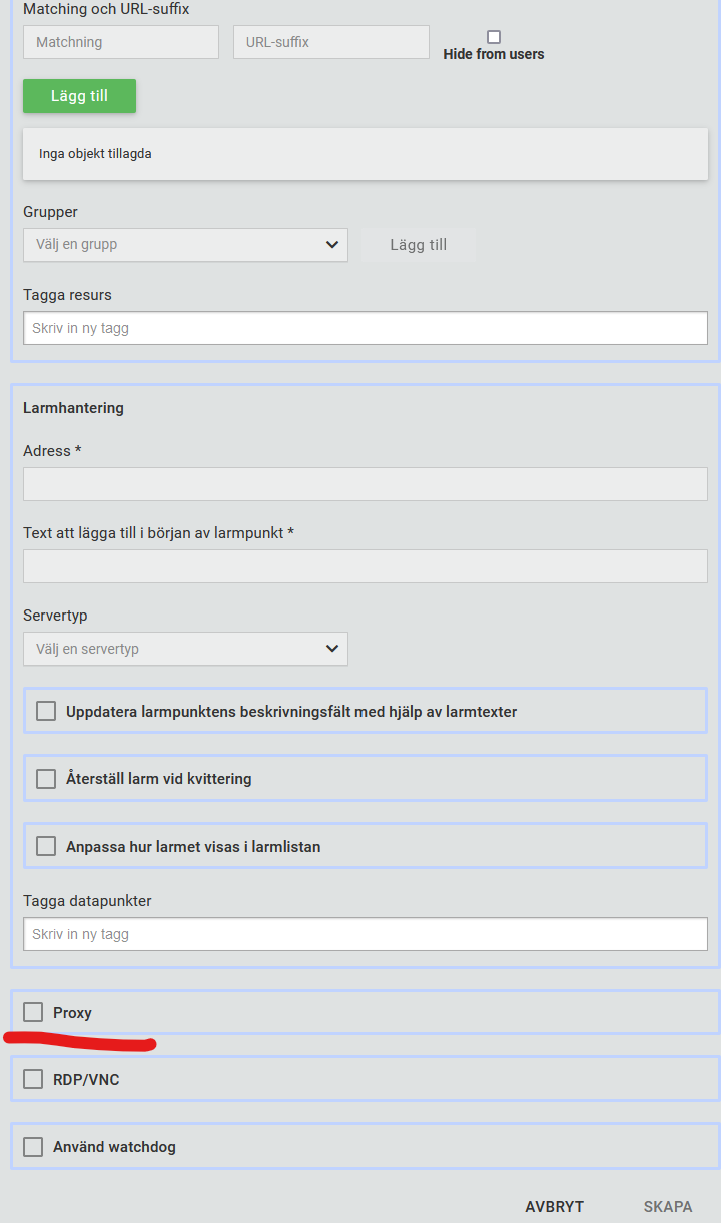
Task: Click the Adress text field
Action: 365,484
